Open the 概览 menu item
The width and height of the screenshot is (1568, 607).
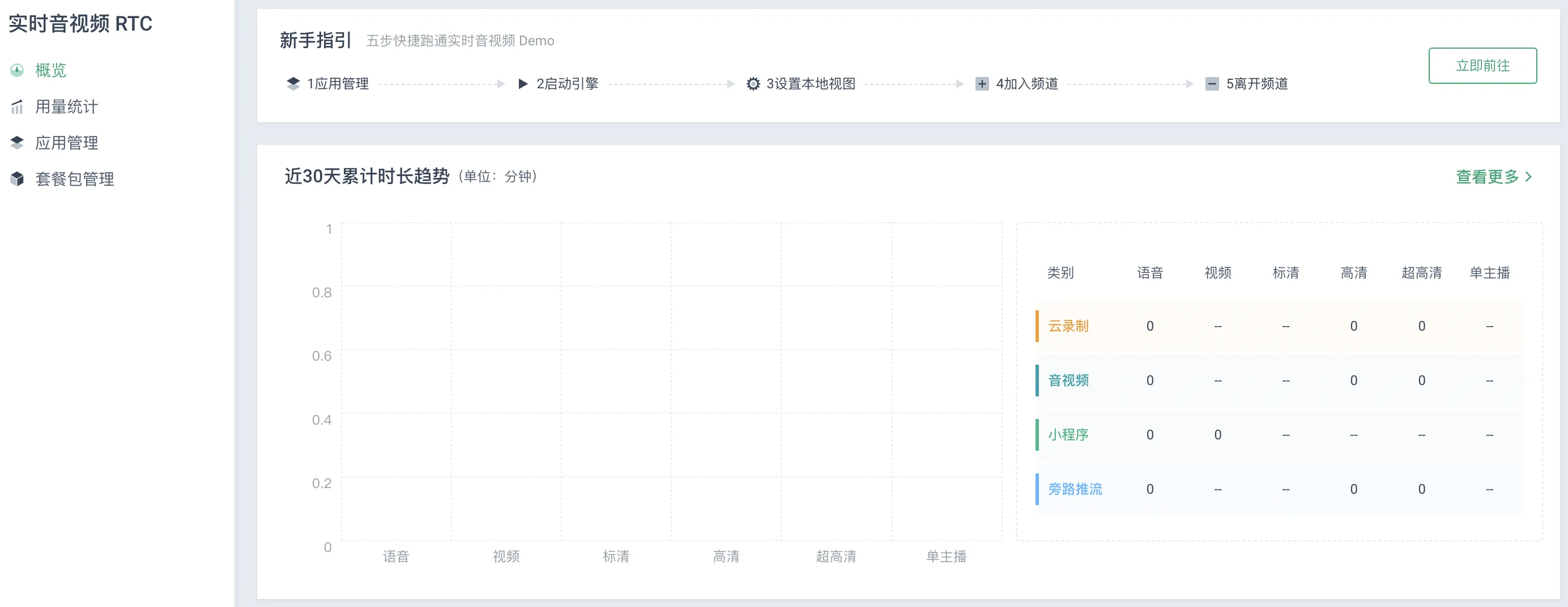[x=50, y=71]
